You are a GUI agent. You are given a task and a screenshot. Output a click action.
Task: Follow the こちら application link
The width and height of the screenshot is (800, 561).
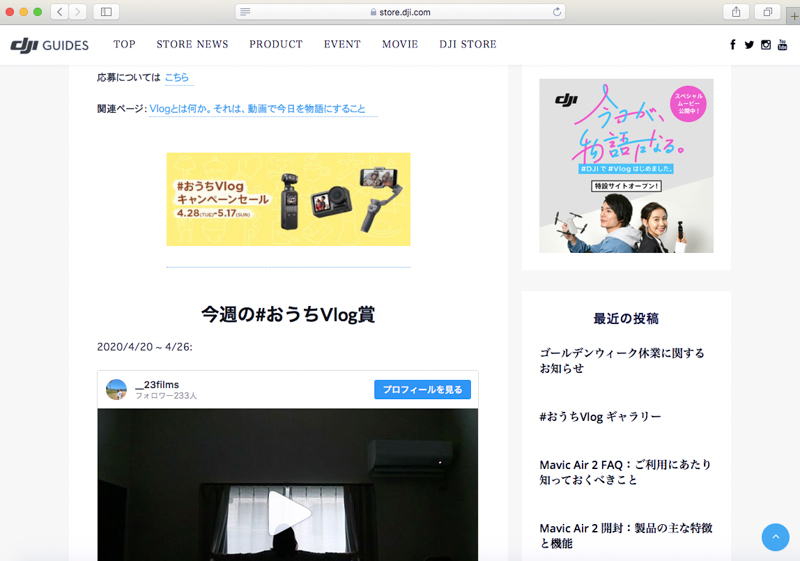(177, 78)
